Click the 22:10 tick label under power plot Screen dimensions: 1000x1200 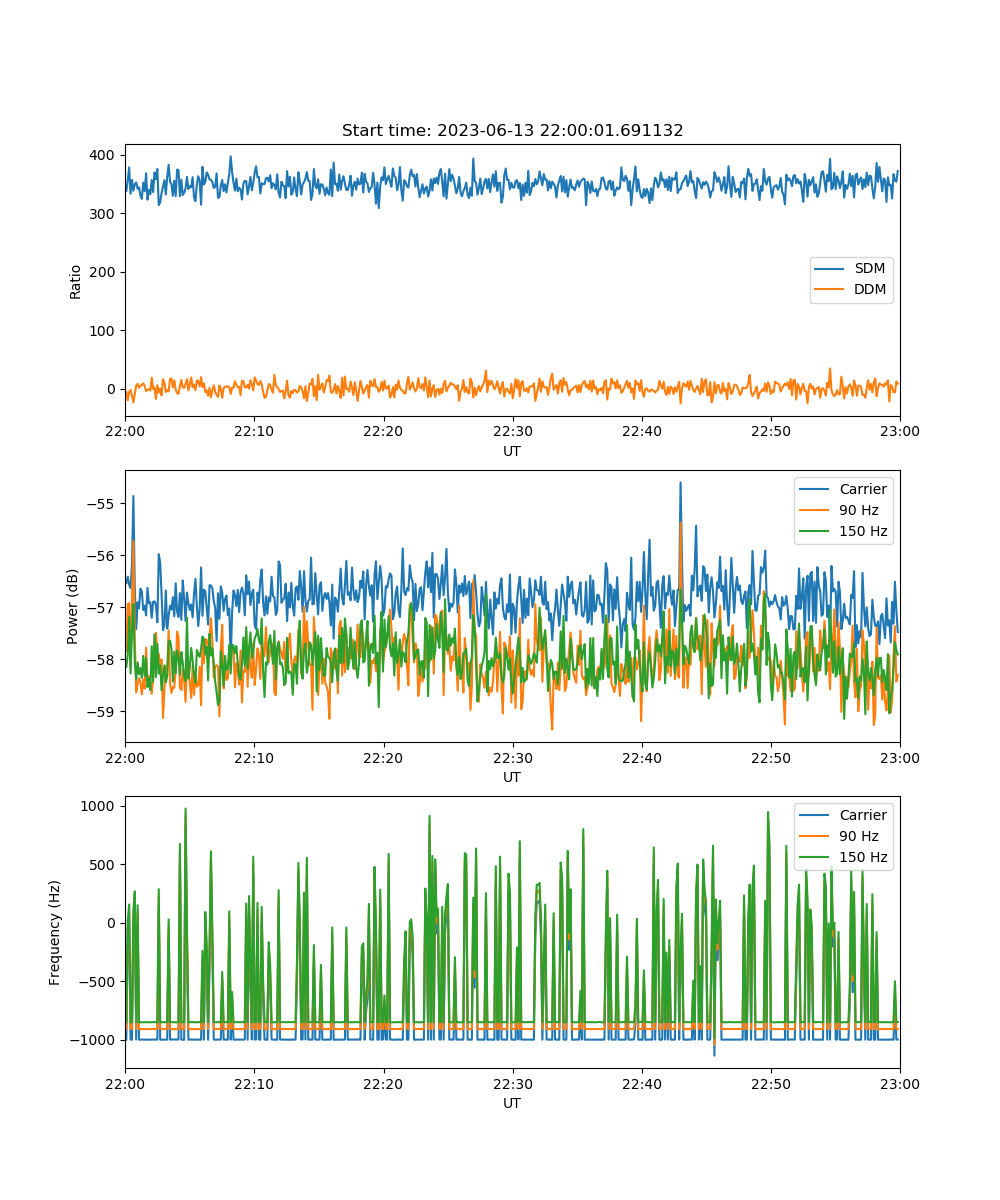click(x=254, y=758)
